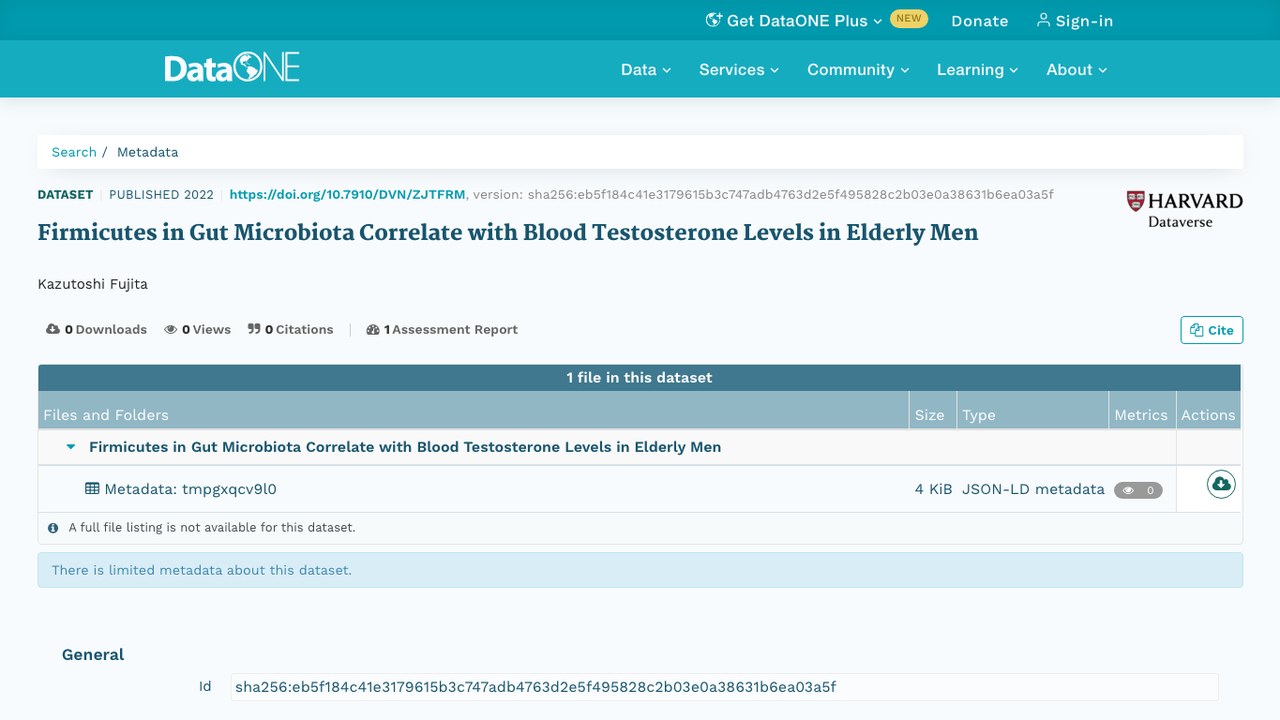The width and height of the screenshot is (1280, 720).
Task: Click the table icon beside Metadata: tmpgxqcv9l0
Action: point(92,489)
